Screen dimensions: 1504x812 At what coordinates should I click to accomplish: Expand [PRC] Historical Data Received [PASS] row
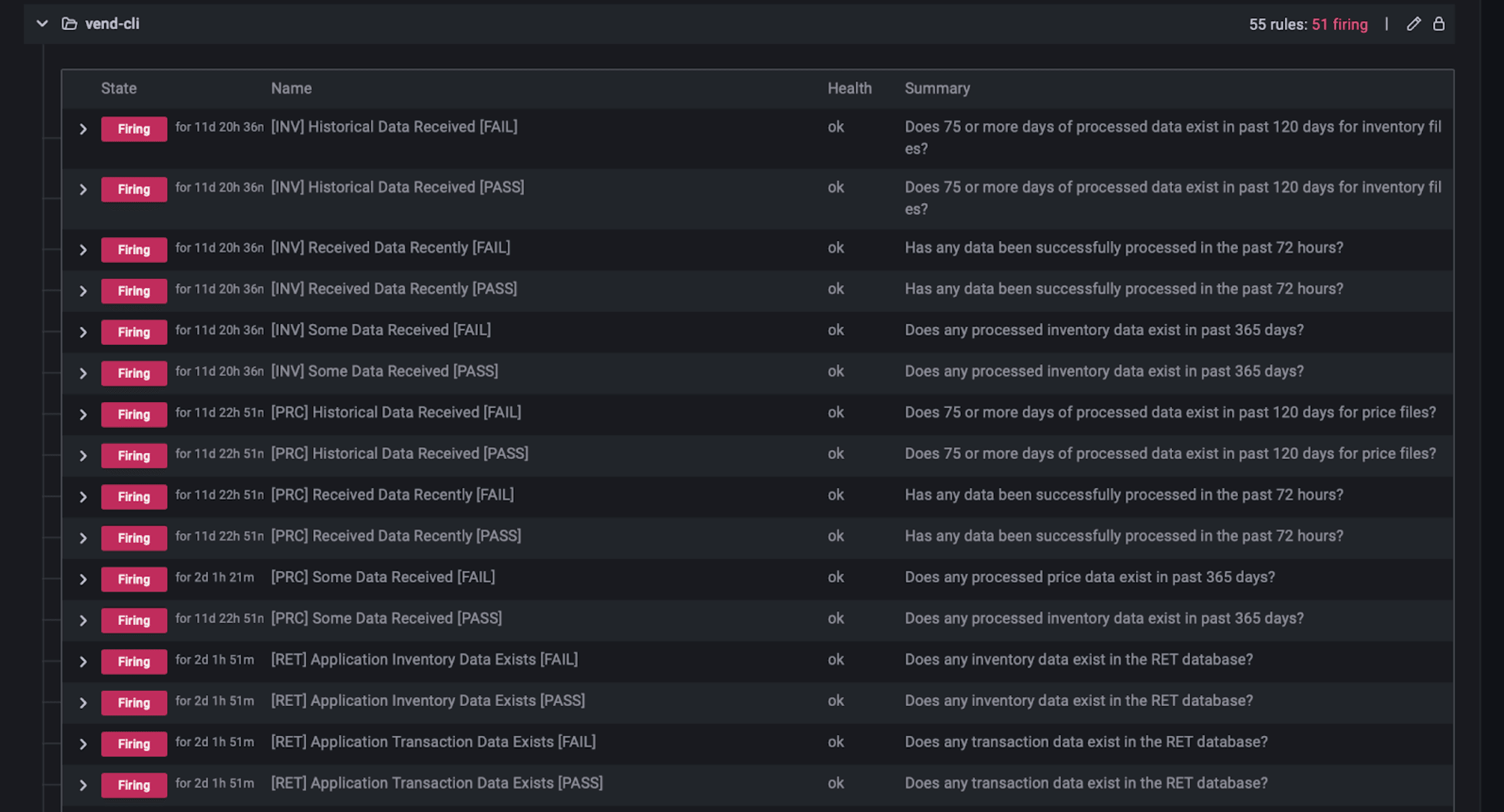pos(83,455)
